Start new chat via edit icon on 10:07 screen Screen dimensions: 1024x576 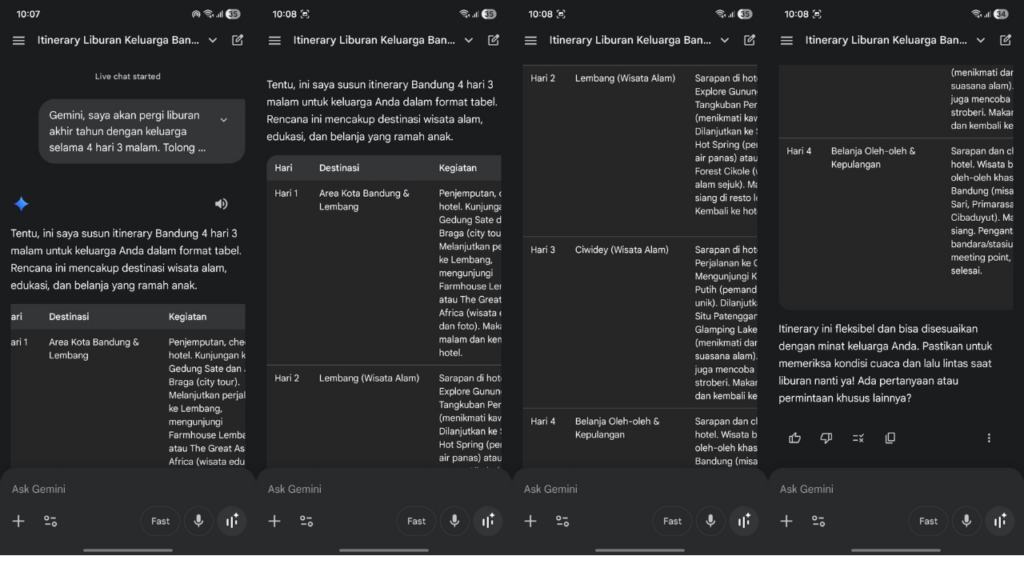pyautogui.click(x=238, y=41)
